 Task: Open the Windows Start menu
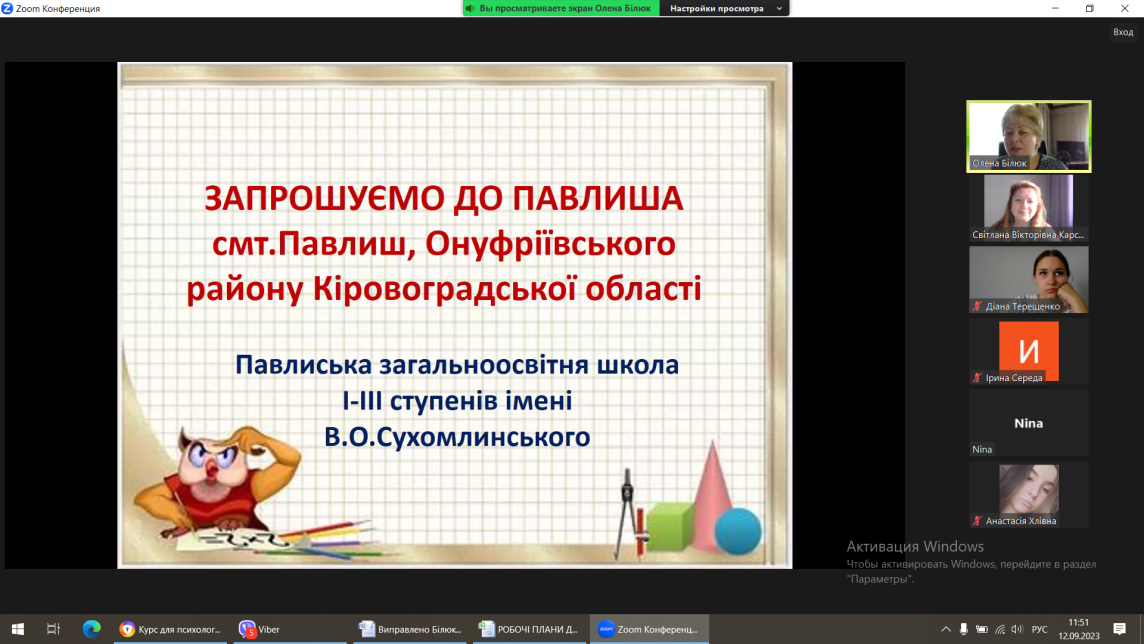click(17, 629)
